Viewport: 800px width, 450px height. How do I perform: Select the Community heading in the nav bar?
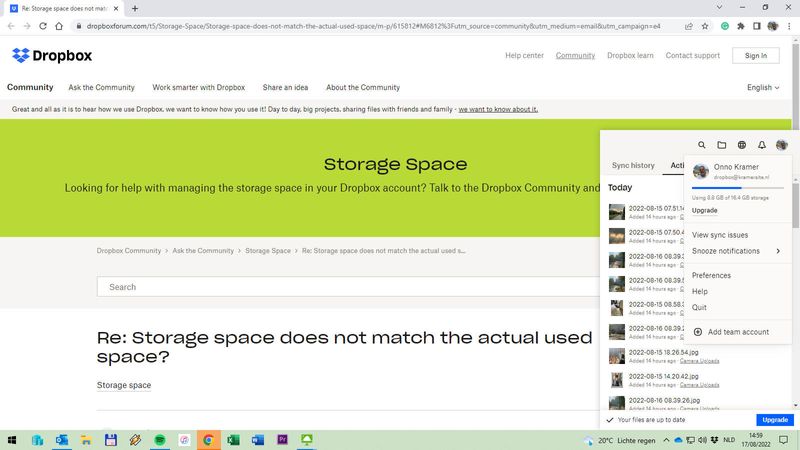pos(30,87)
